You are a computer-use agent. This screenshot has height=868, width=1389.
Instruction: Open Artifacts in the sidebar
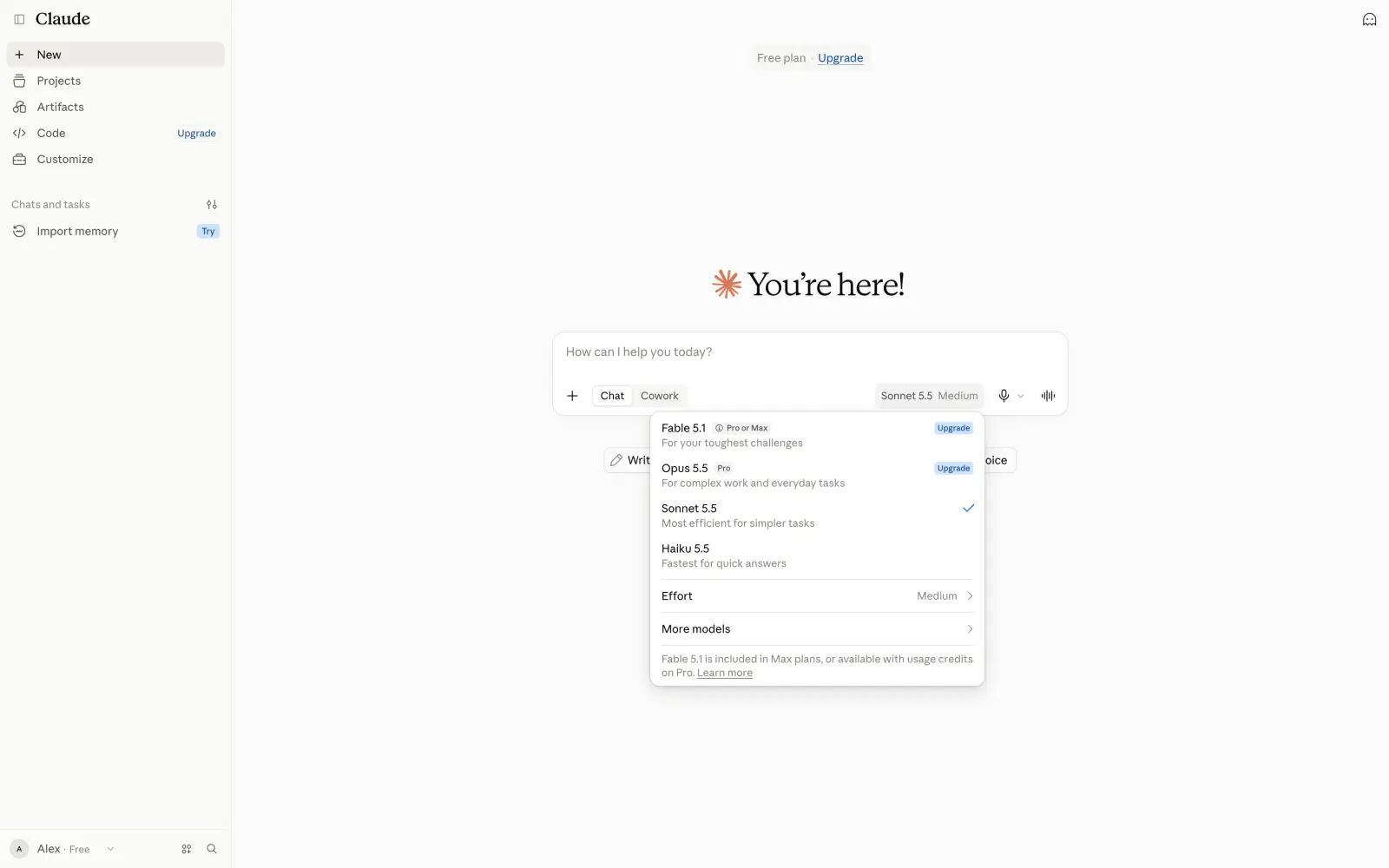[x=115, y=107]
